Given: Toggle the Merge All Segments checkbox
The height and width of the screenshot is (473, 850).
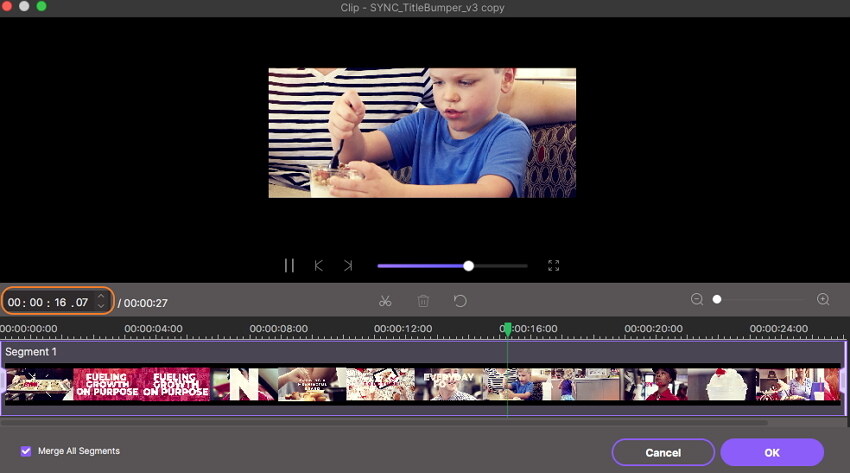Looking at the screenshot, I should (x=25, y=451).
